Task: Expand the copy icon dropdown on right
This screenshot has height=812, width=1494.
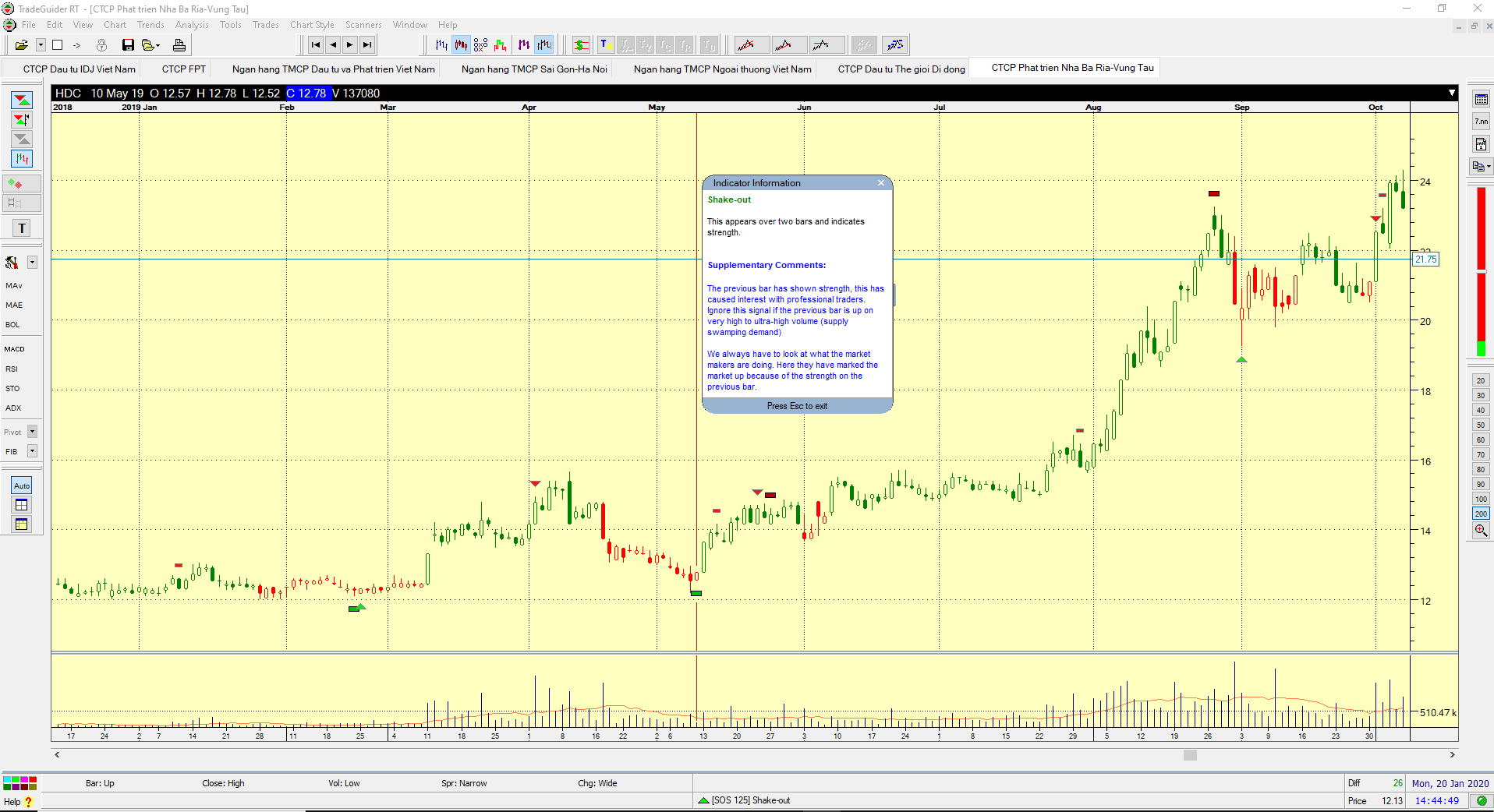Action: (x=1489, y=166)
